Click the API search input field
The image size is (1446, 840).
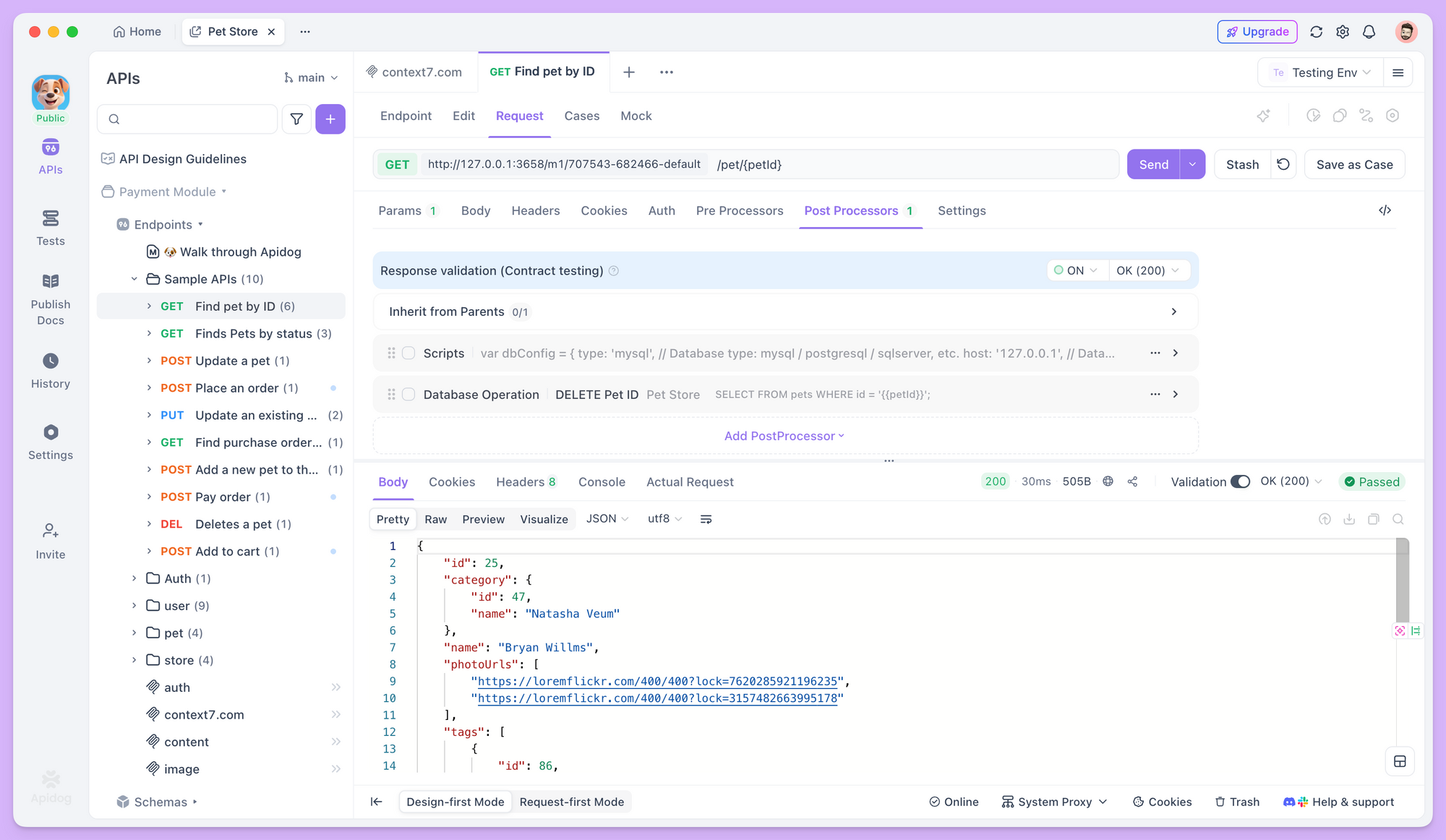pyautogui.click(x=188, y=119)
